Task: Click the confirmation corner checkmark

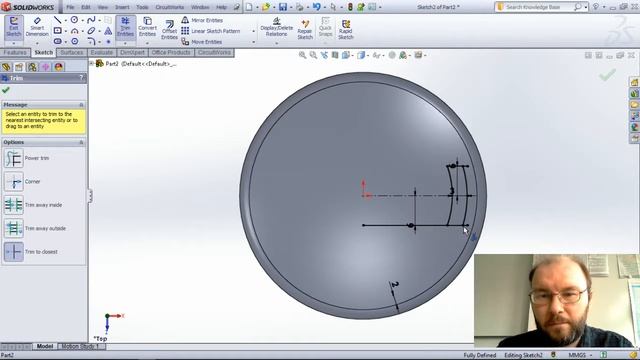Action: click(607, 75)
